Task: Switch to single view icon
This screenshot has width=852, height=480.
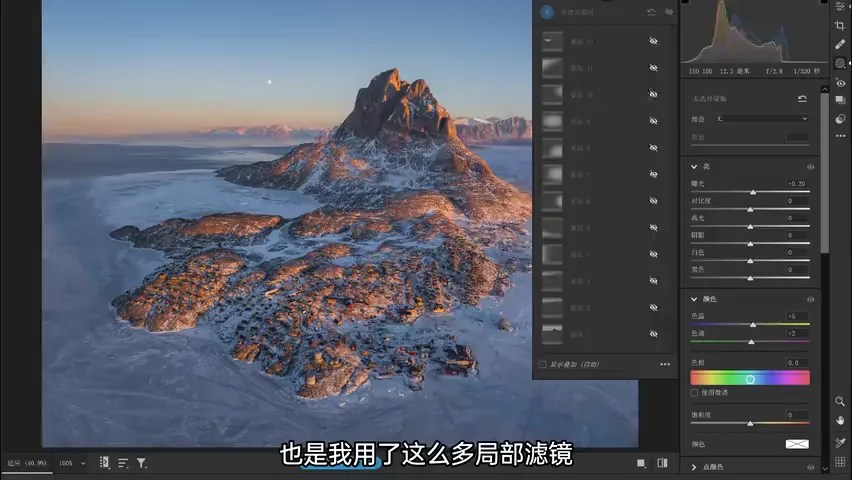Action: (x=641, y=463)
